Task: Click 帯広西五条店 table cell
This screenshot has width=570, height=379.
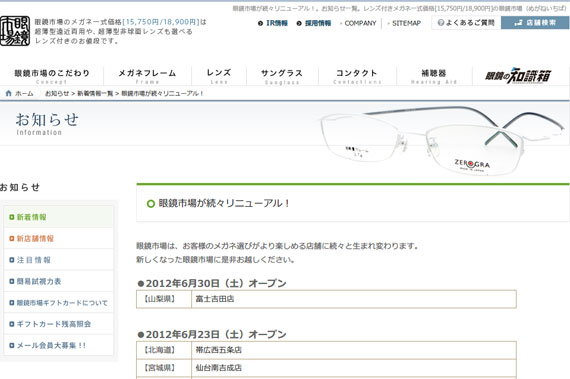Action: [354, 350]
